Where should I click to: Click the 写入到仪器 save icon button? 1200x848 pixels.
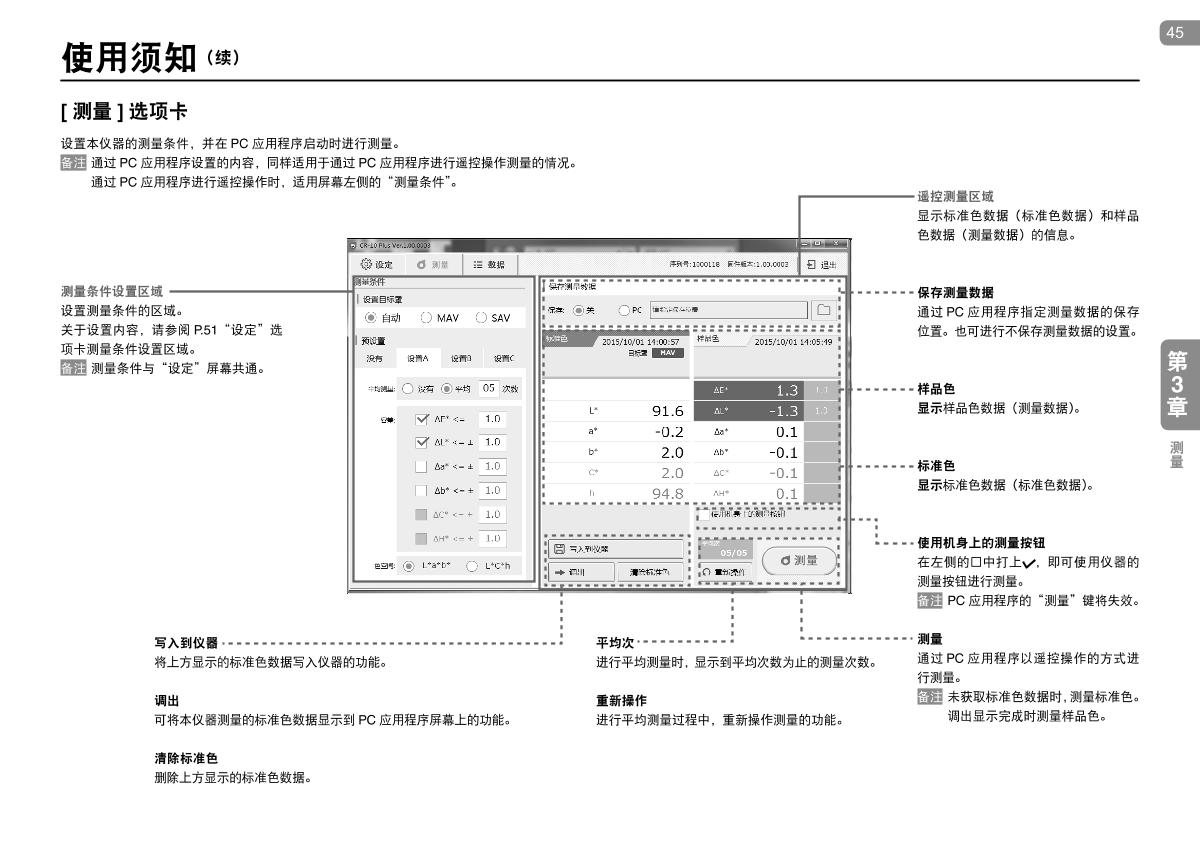tap(616, 548)
